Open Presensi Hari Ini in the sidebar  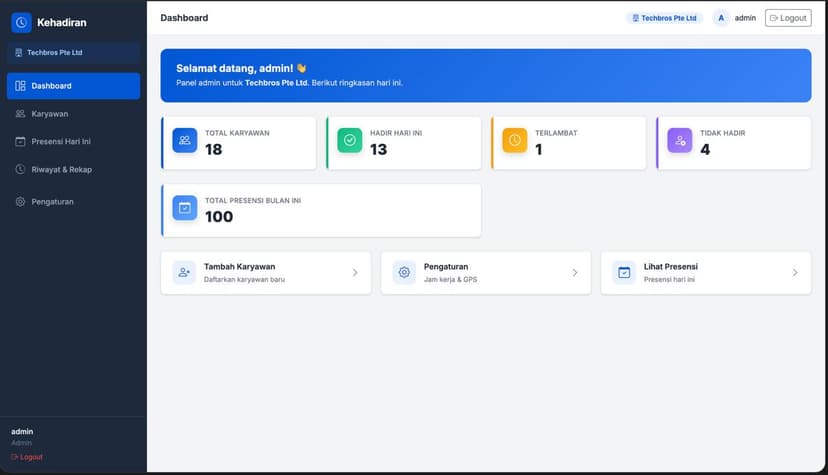(x=73, y=141)
